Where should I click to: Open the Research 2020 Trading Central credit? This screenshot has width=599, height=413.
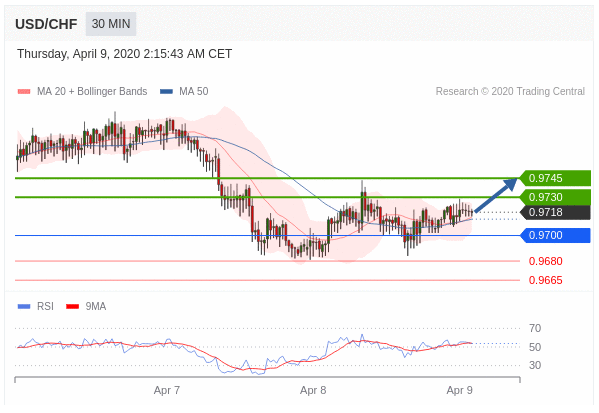coord(510,91)
